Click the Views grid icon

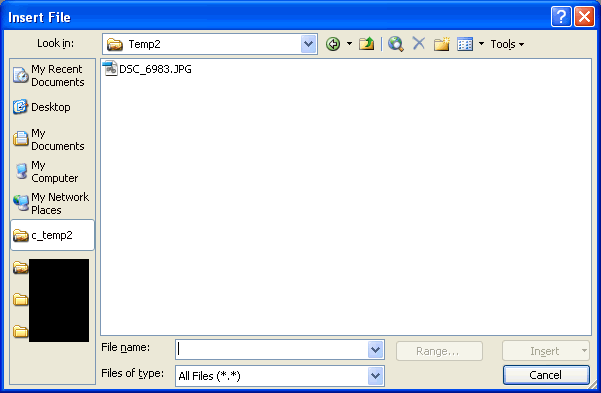(465, 44)
